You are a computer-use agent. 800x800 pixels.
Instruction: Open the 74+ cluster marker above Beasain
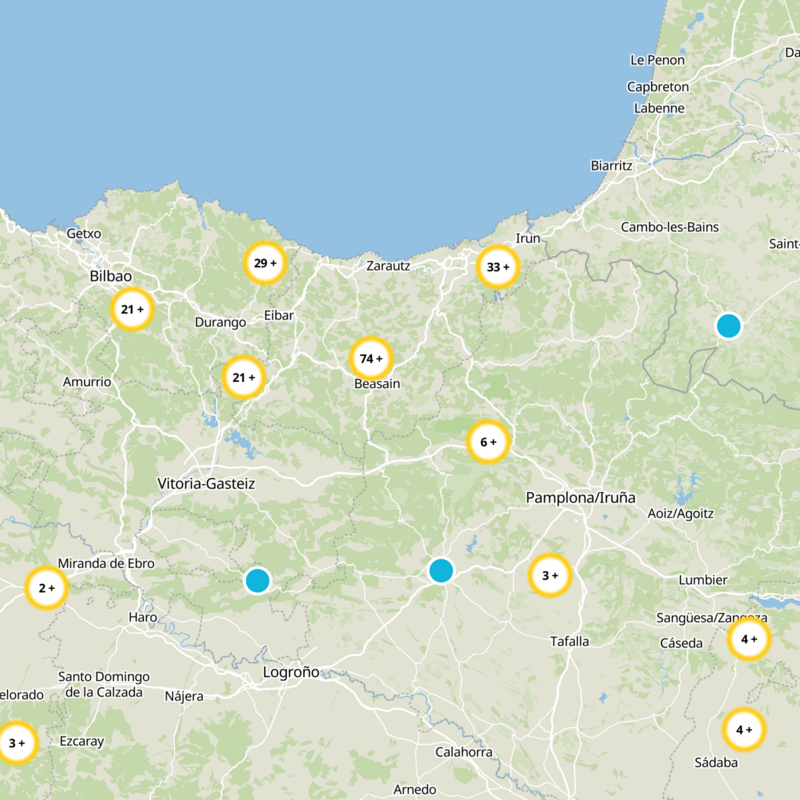tap(371, 359)
